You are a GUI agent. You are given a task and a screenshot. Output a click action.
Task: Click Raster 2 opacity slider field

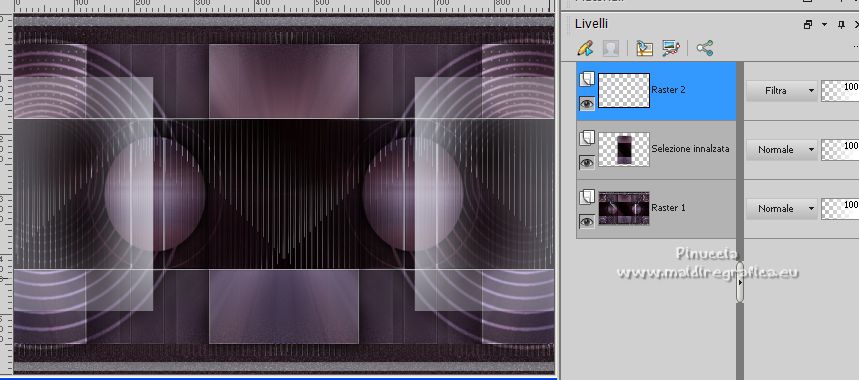coord(840,91)
